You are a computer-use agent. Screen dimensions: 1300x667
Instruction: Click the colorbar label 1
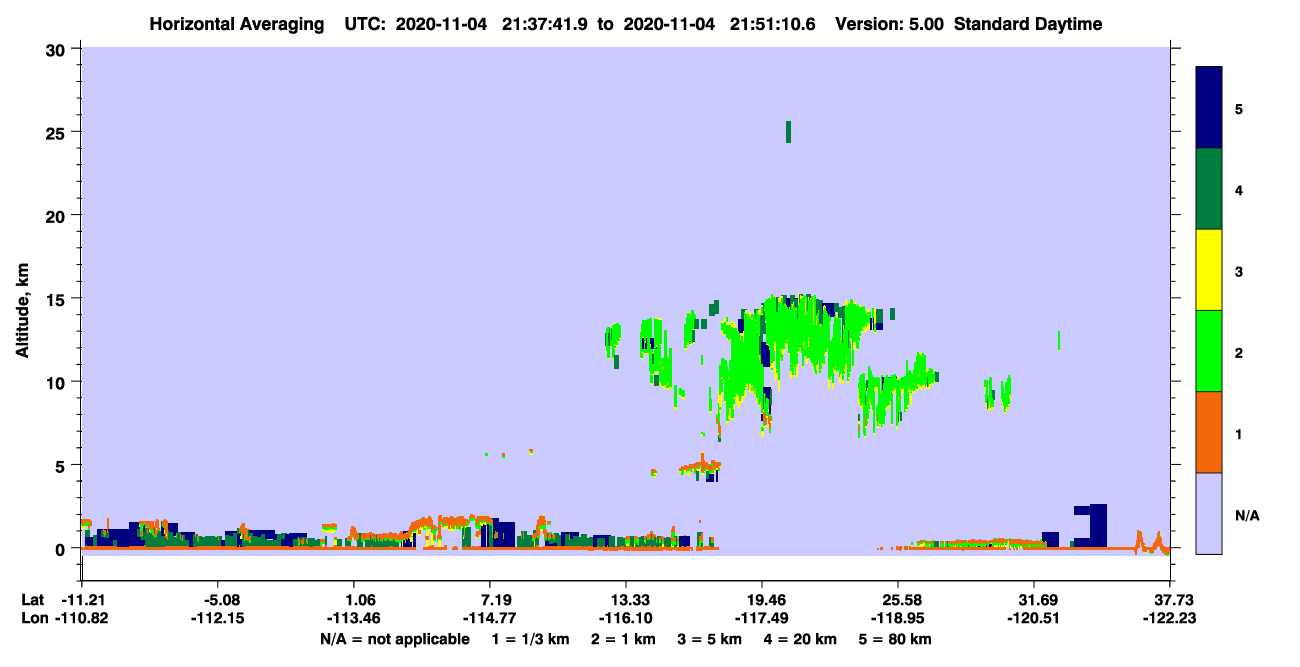(x=1238, y=433)
